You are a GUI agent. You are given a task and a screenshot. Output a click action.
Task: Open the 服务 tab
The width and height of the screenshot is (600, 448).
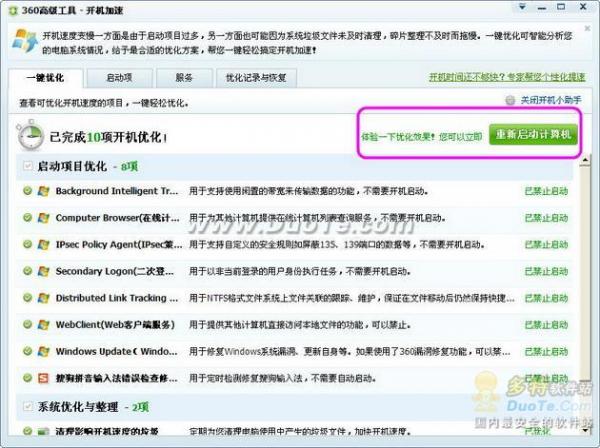184,78
